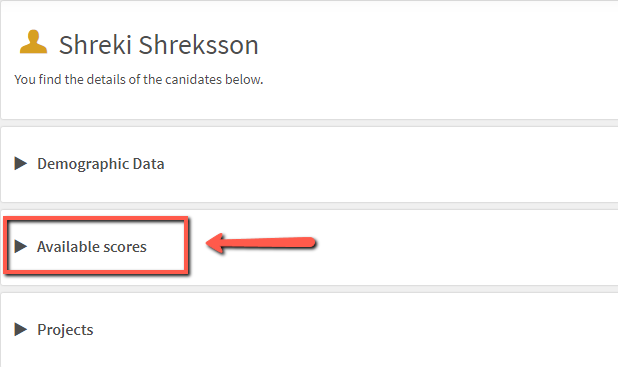
Task: Click the tail end of the red arrow
Action: 312,242
